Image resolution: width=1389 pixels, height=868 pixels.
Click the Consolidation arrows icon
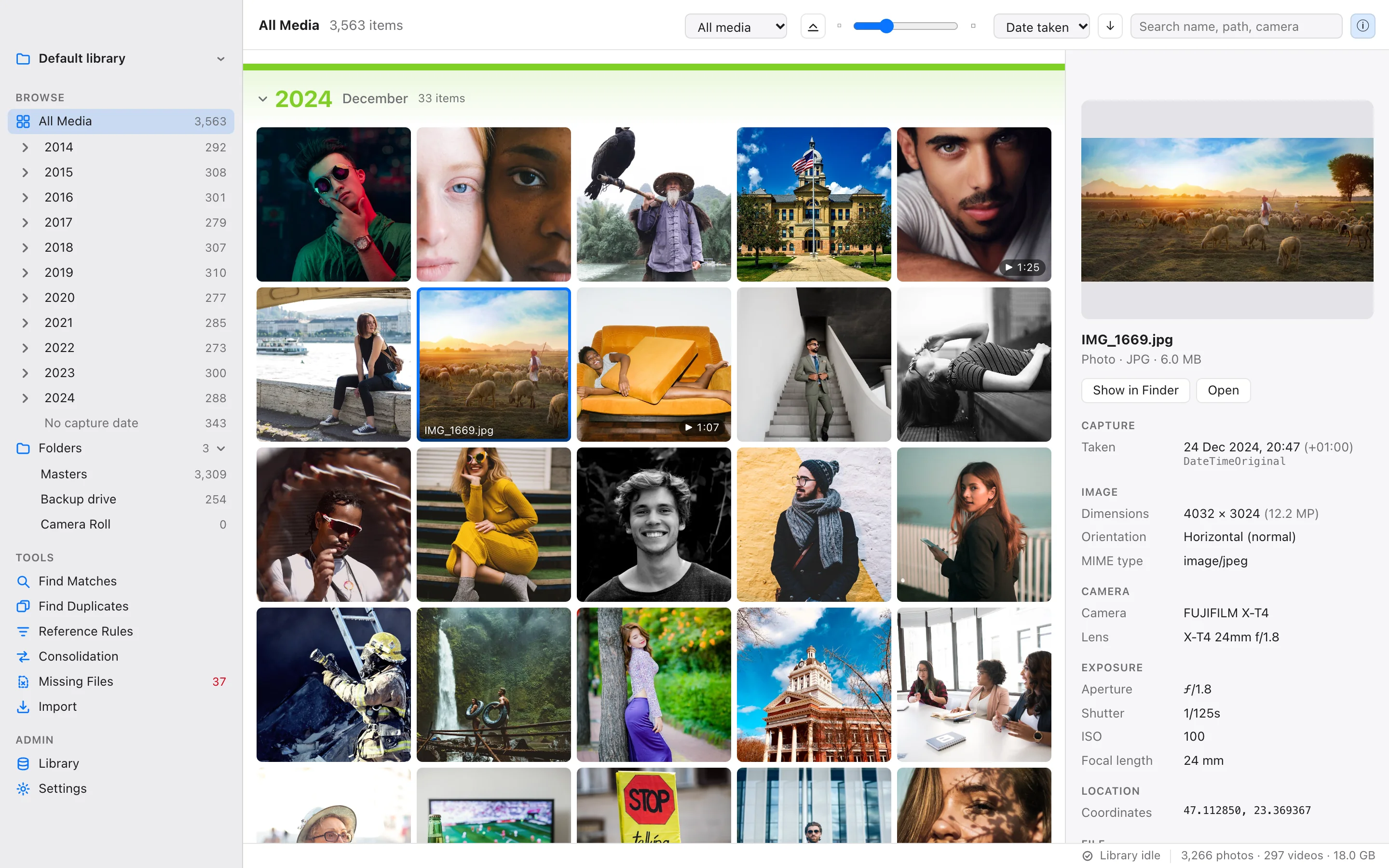click(x=23, y=656)
